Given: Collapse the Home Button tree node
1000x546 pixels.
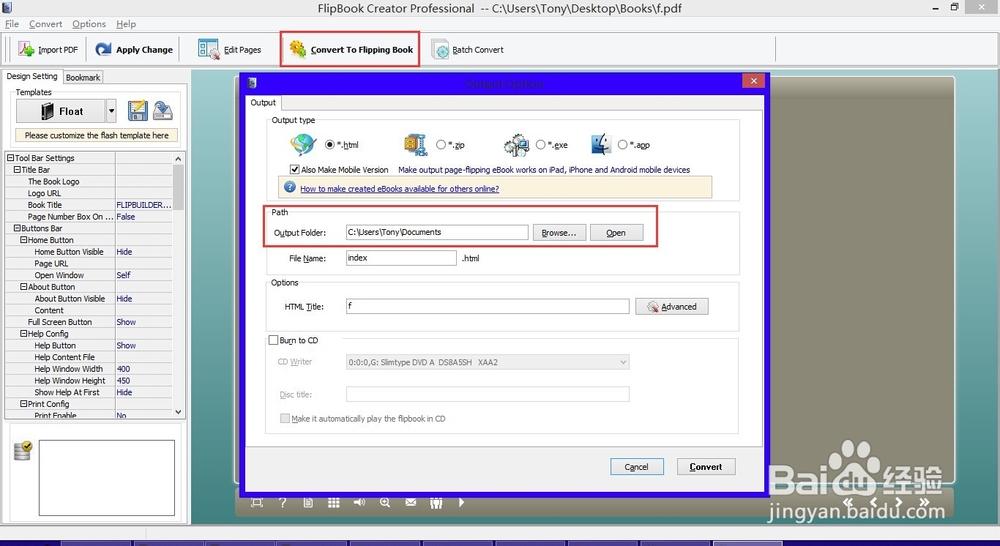Looking at the screenshot, I should [24, 240].
